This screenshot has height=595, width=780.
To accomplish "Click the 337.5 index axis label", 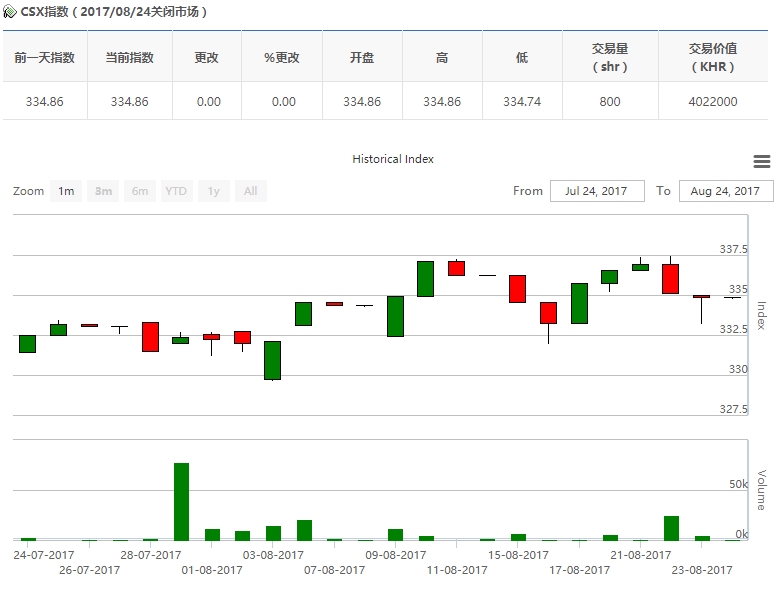I will (x=733, y=249).
